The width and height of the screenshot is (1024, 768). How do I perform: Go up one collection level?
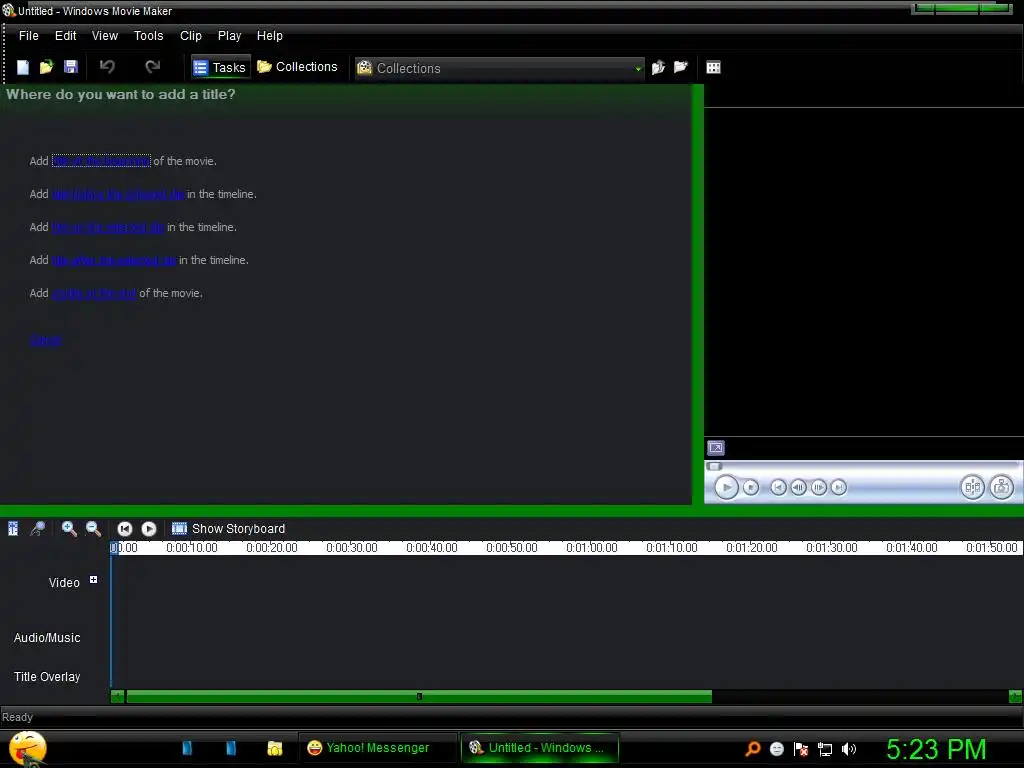point(658,67)
